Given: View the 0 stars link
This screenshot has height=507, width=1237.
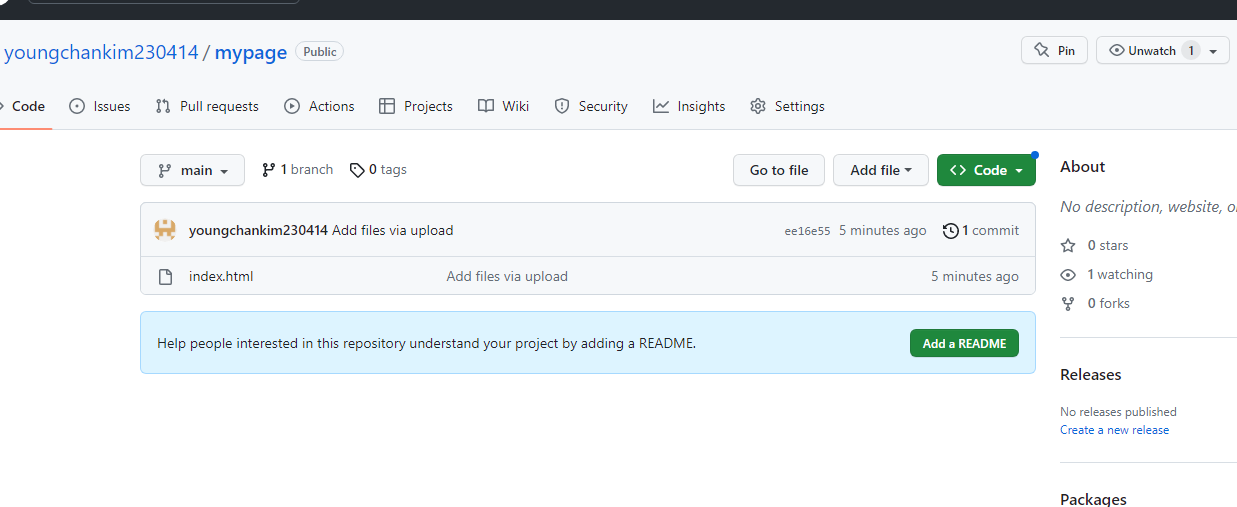Looking at the screenshot, I should click(1094, 245).
